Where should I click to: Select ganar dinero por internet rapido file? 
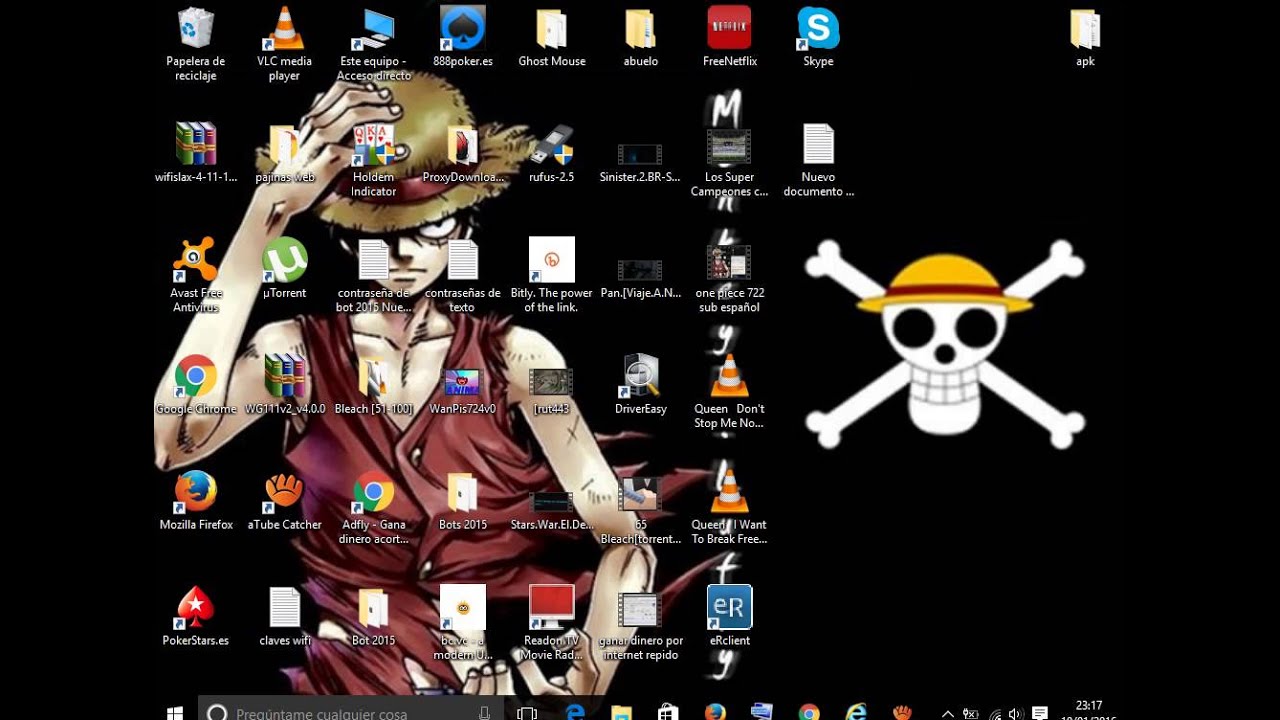[x=640, y=626]
